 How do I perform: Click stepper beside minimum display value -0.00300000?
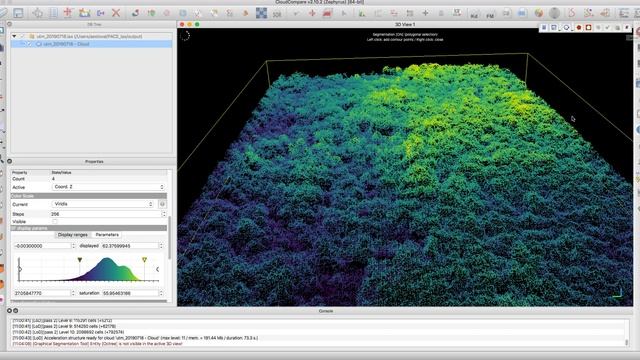click(x=73, y=246)
